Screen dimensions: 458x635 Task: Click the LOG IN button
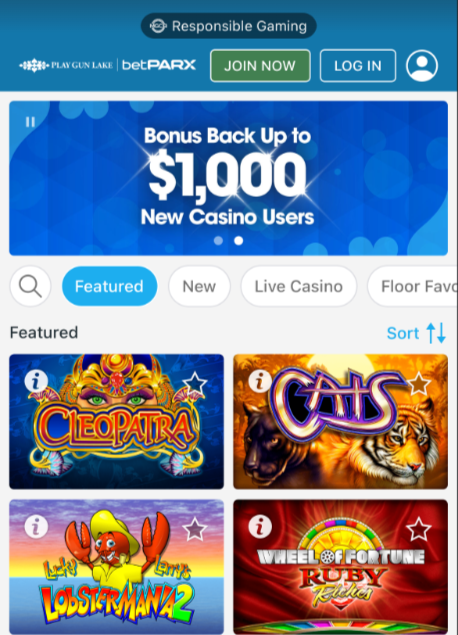click(358, 66)
